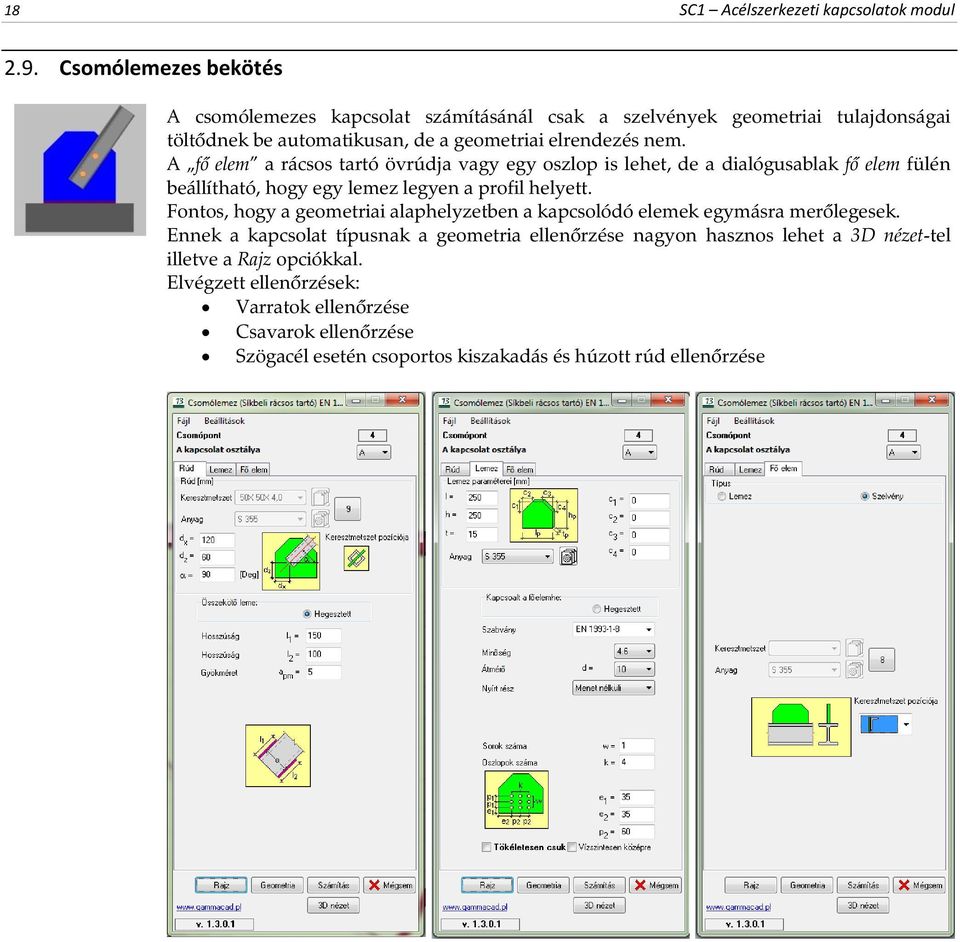The image size is (960, 942).
Task: Open the www.gammacad.pl link in the left dialog
Action: 209,907
